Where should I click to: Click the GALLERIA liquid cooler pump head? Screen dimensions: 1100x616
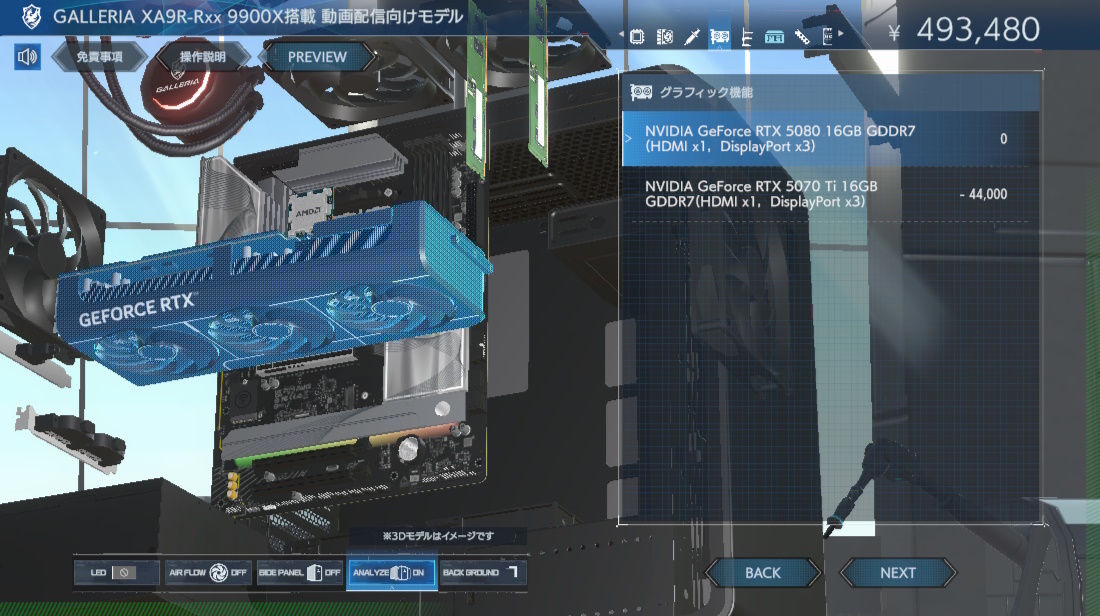[x=177, y=88]
